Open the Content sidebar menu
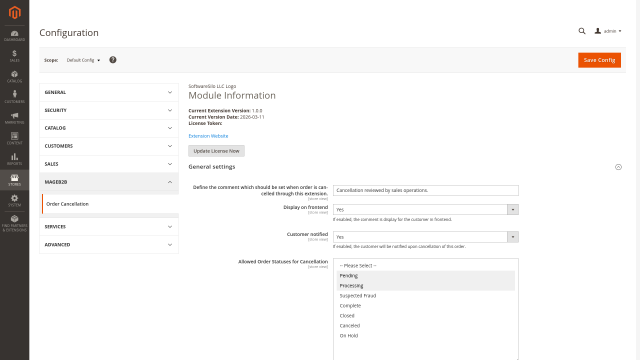 coord(15,139)
